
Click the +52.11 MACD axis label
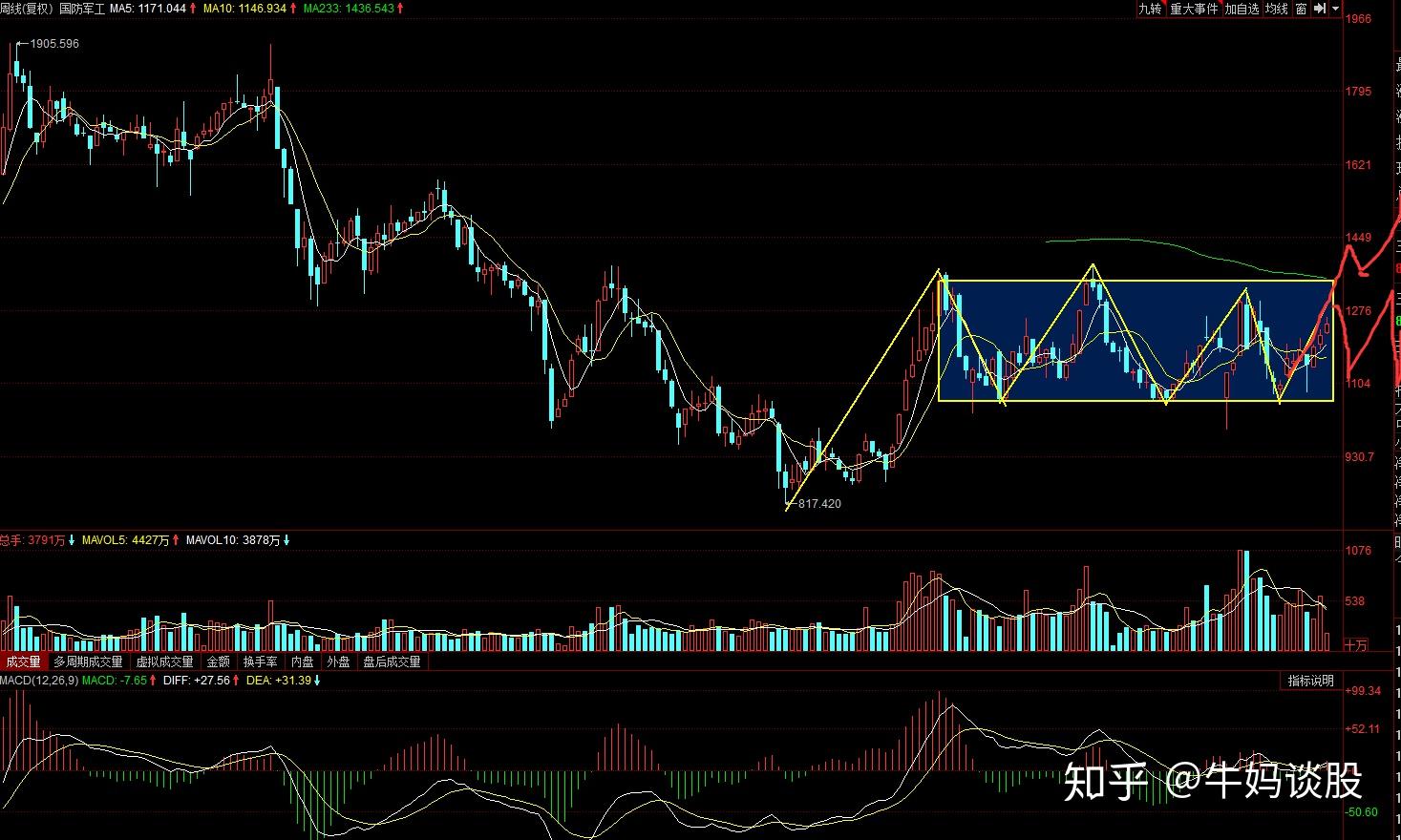pyautogui.click(x=1362, y=729)
